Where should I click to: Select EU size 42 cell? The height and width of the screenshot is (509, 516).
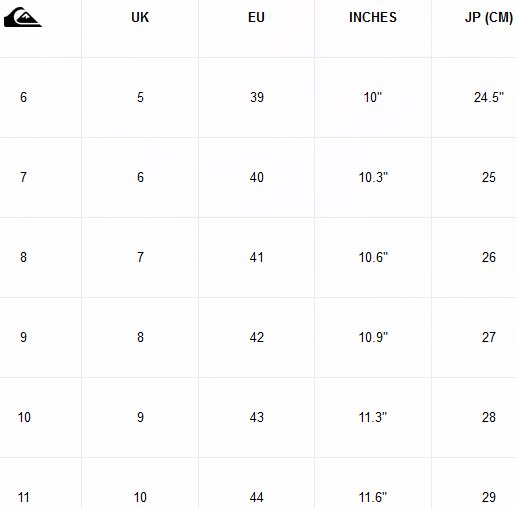257,337
